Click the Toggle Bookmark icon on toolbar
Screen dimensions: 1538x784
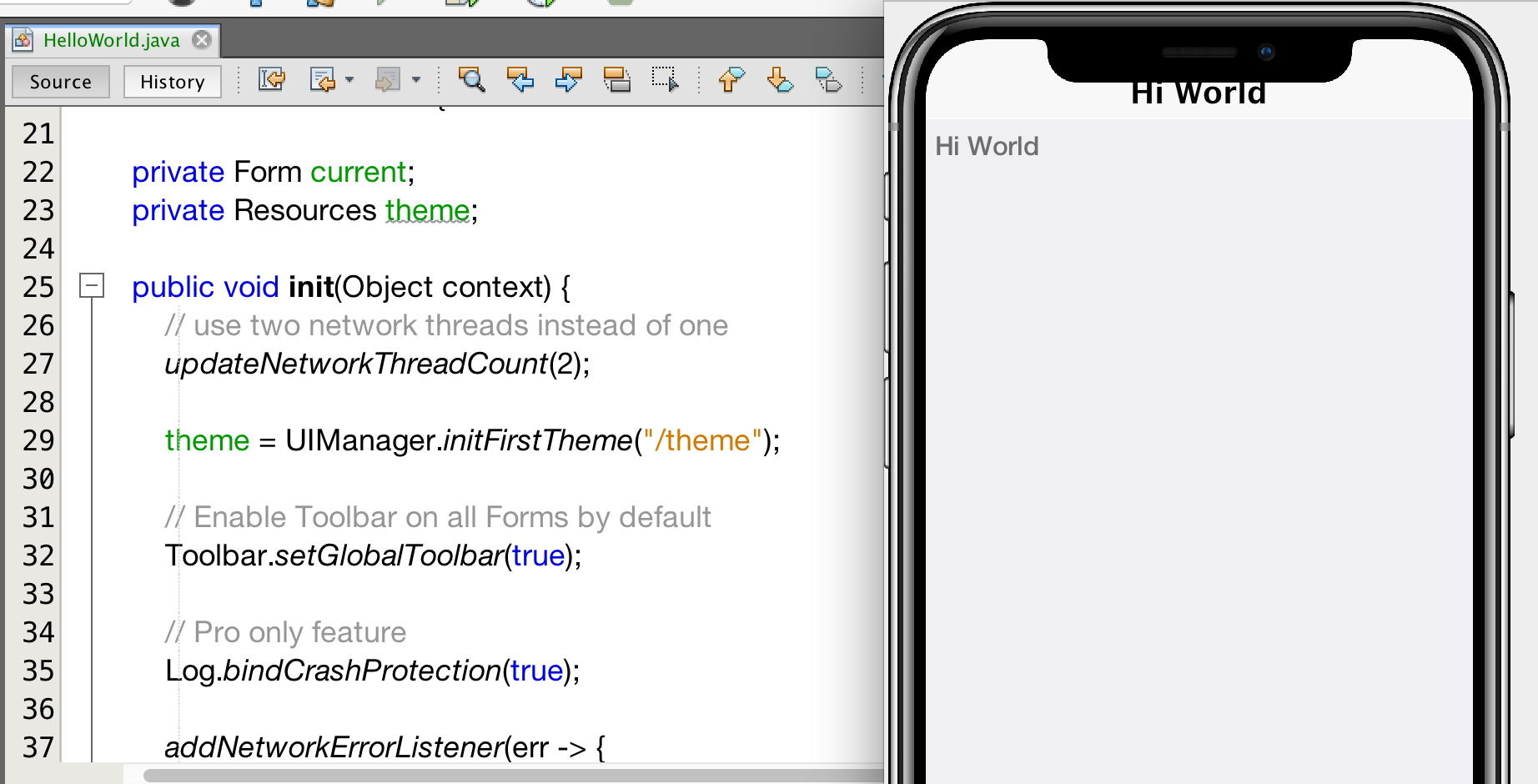pyautogui.click(x=829, y=81)
